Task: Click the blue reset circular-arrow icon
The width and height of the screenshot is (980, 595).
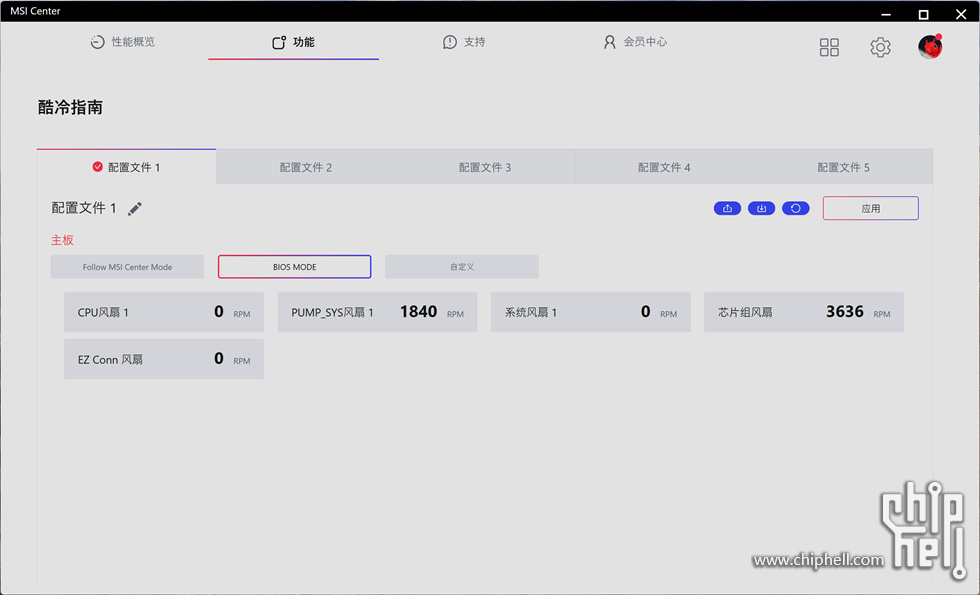Action: [796, 208]
